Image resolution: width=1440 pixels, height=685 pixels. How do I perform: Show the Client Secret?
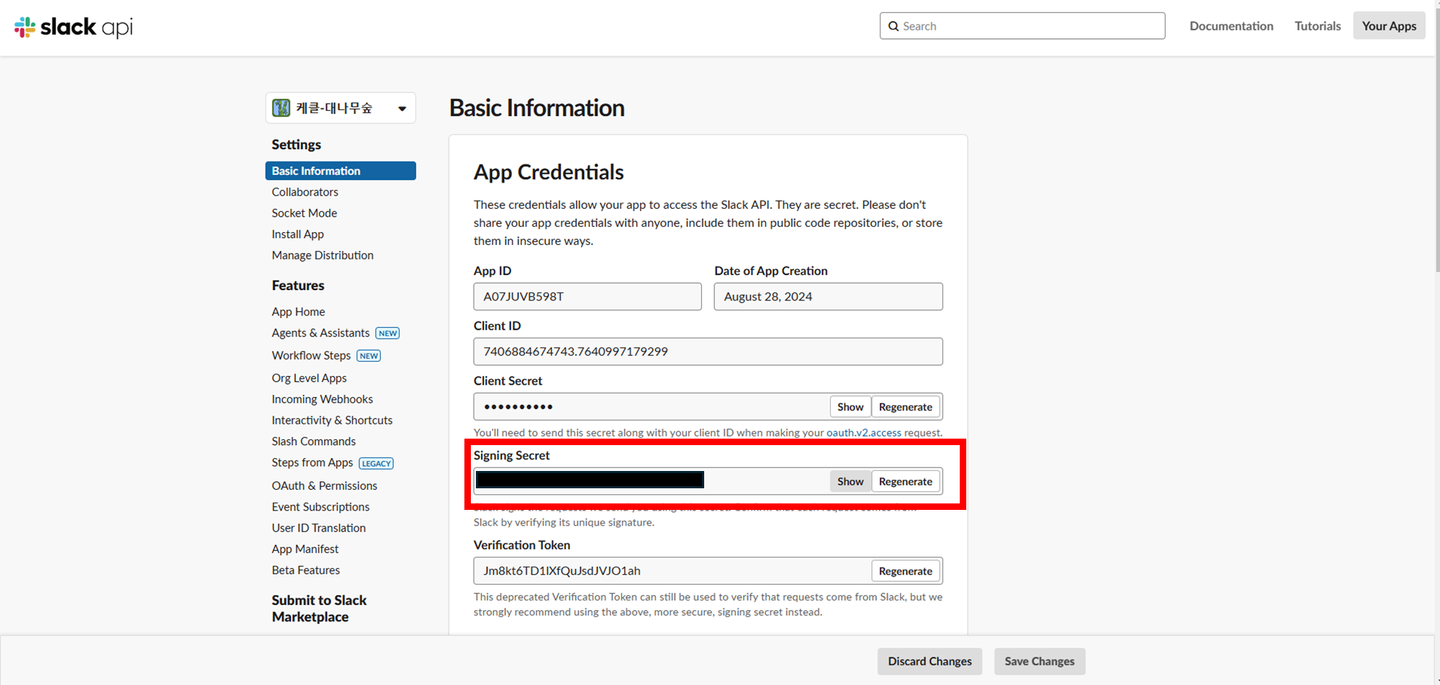tap(850, 407)
